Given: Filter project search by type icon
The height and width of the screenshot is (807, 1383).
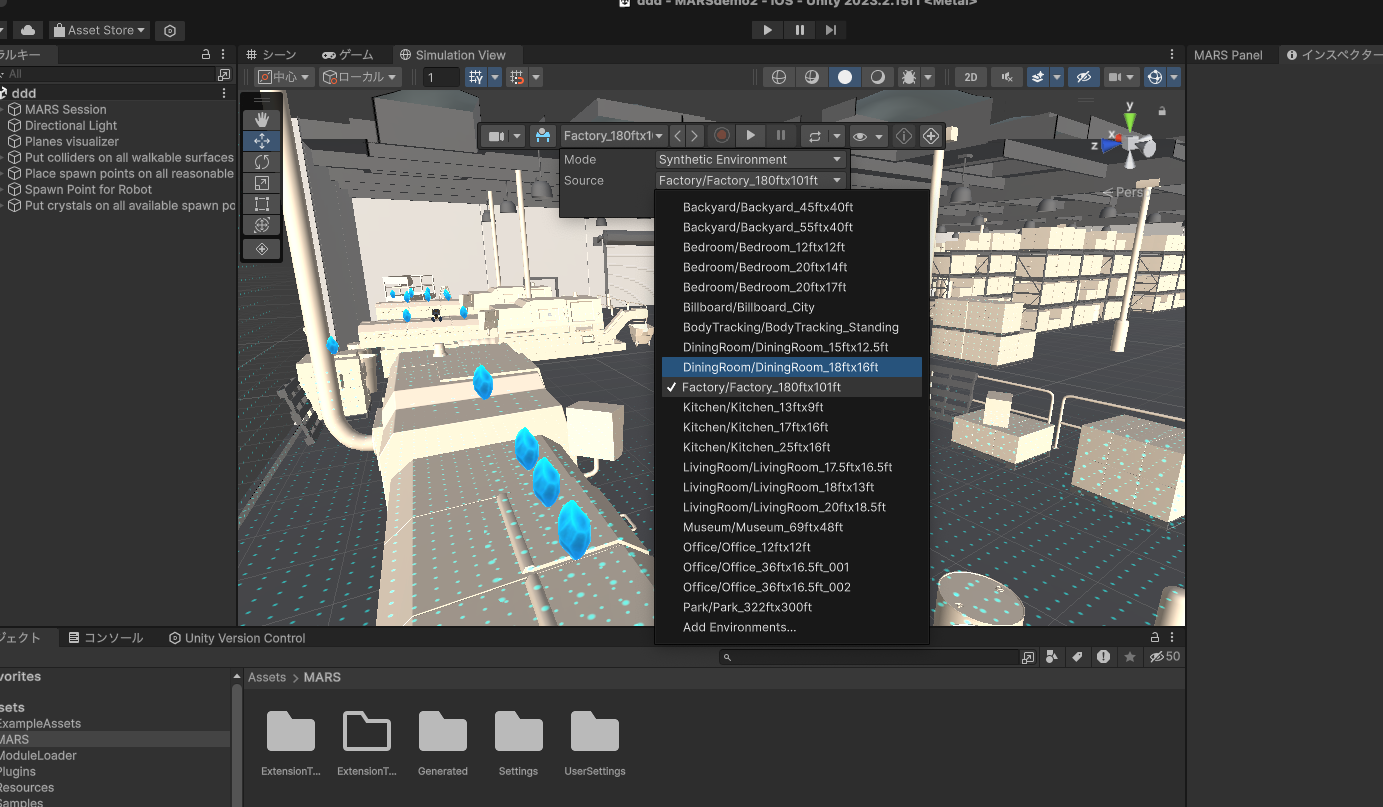Looking at the screenshot, I should (1052, 657).
